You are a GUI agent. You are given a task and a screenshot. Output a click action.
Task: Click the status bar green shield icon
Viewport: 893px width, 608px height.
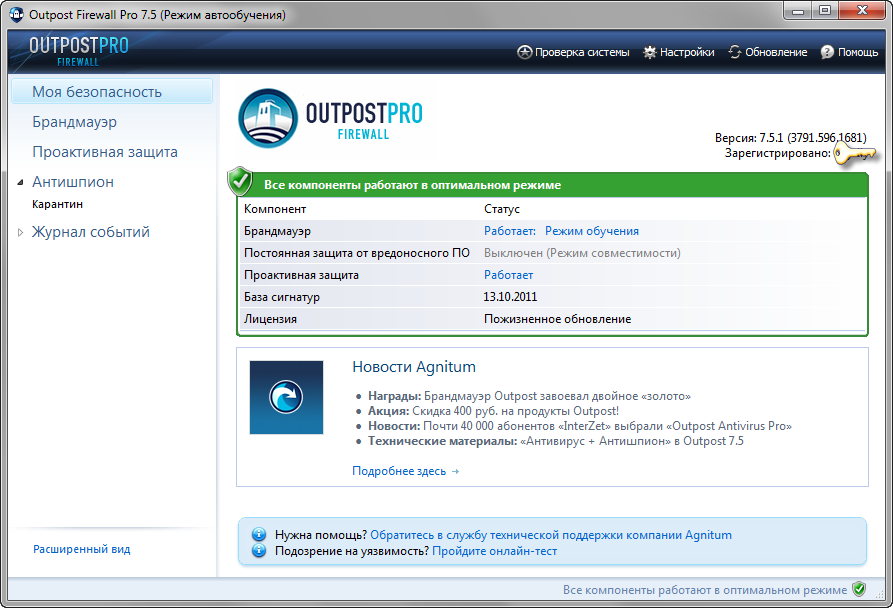click(858, 590)
